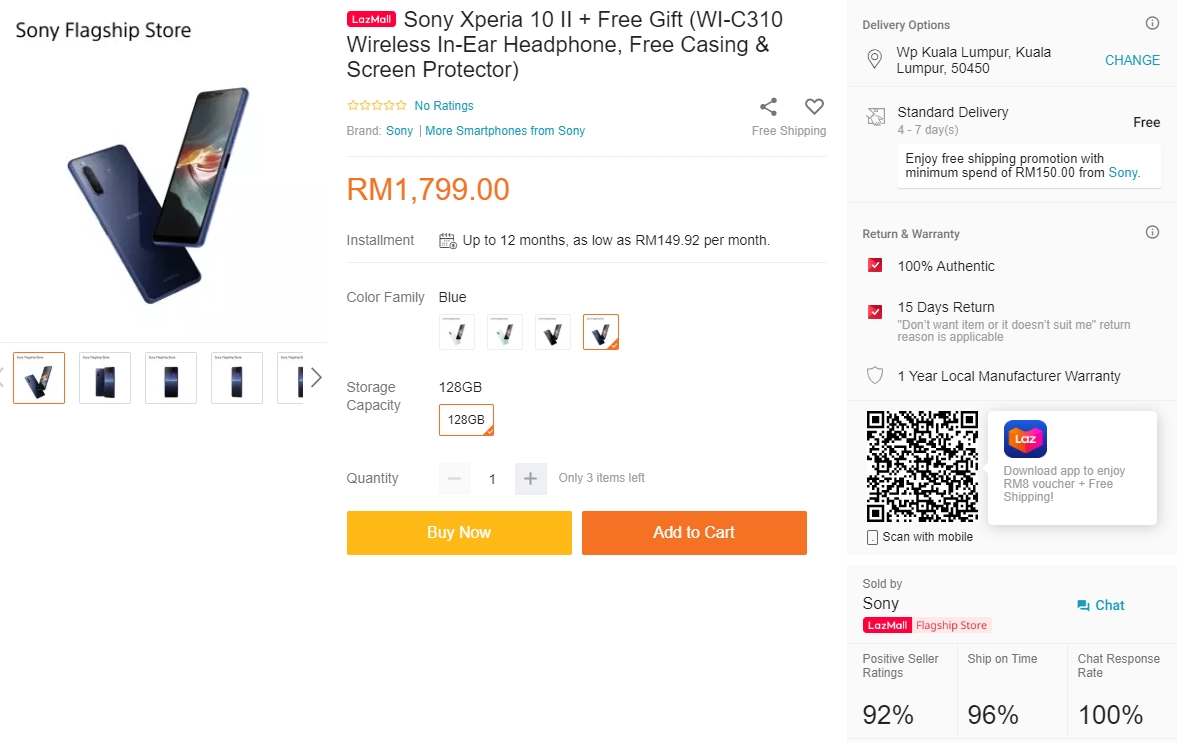Image resolution: width=1177 pixels, height=743 pixels.
Task: Click the Return & Warranty info icon
Action: click(1152, 232)
